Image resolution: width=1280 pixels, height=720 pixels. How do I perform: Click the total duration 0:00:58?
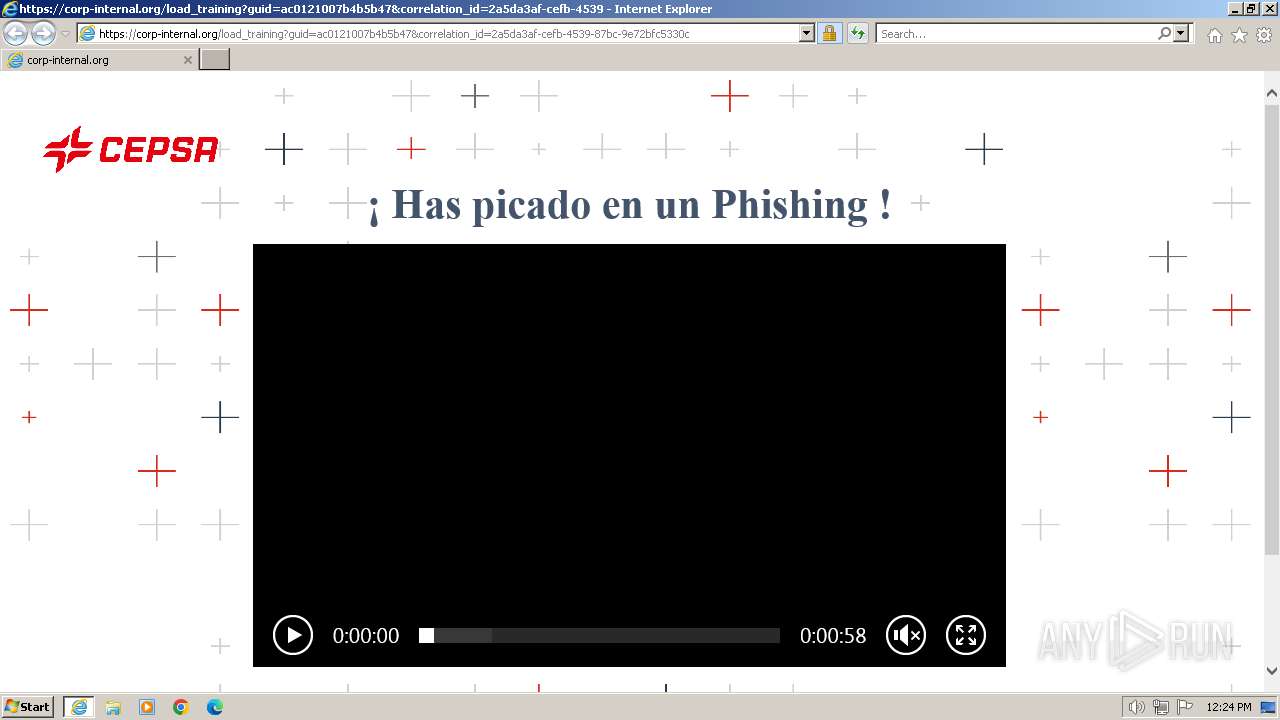pyautogui.click(x=833, y=635)
